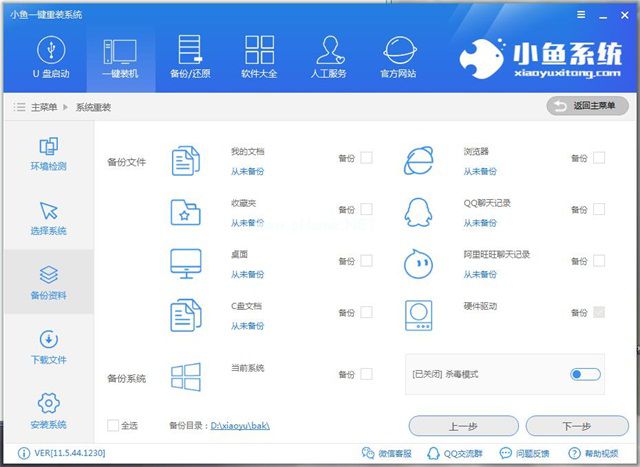Click the 收藏夹 star folder icon
640x467 pixels.
[x=186, y=212]
